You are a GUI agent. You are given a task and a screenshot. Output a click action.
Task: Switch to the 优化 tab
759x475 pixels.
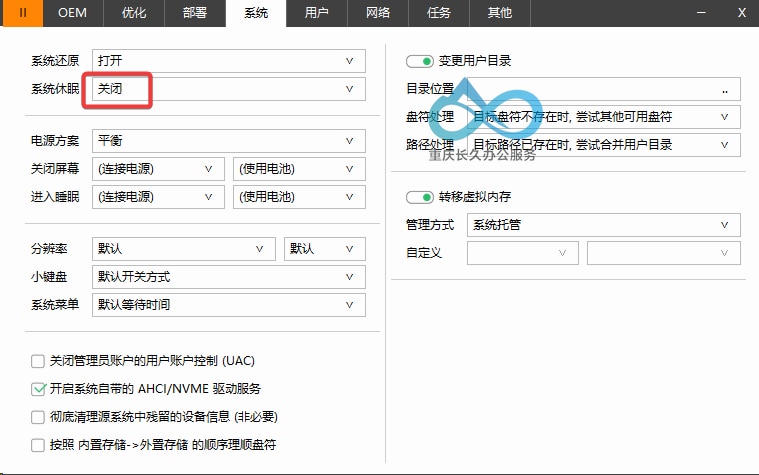tap(134, 13)
